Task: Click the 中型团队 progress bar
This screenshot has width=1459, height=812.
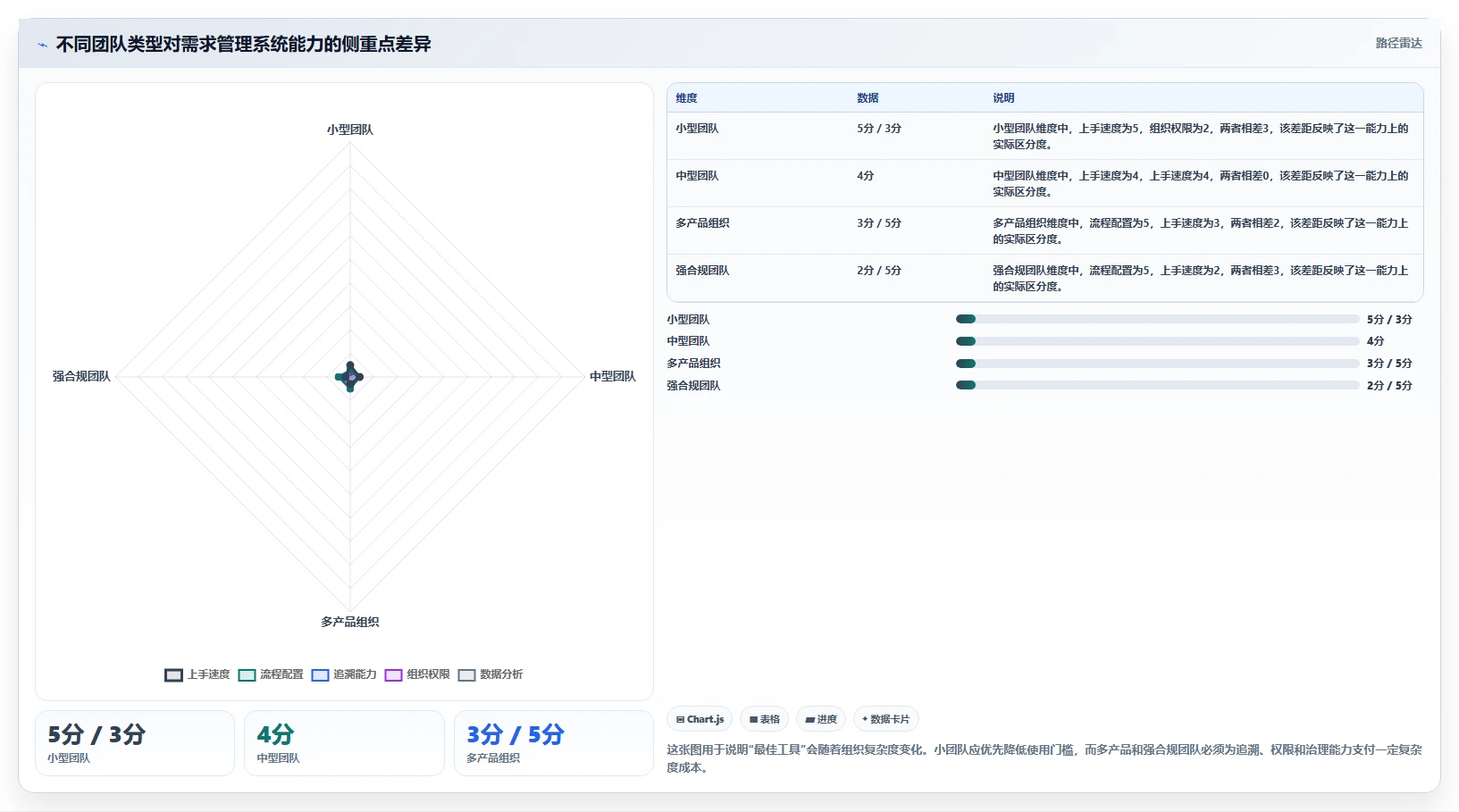Action: click(x=1157, y=341)
